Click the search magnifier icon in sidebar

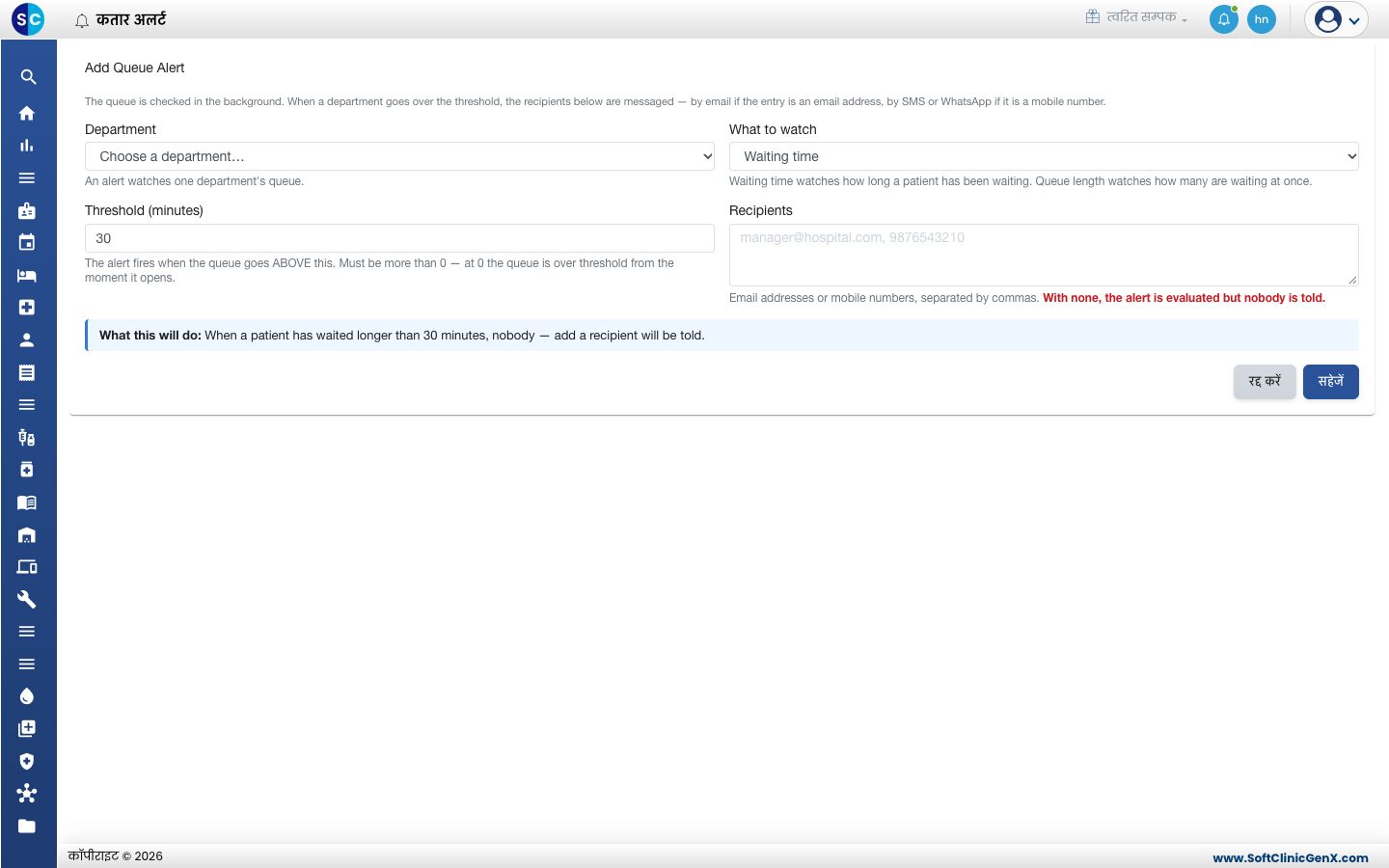pos(28,77)
